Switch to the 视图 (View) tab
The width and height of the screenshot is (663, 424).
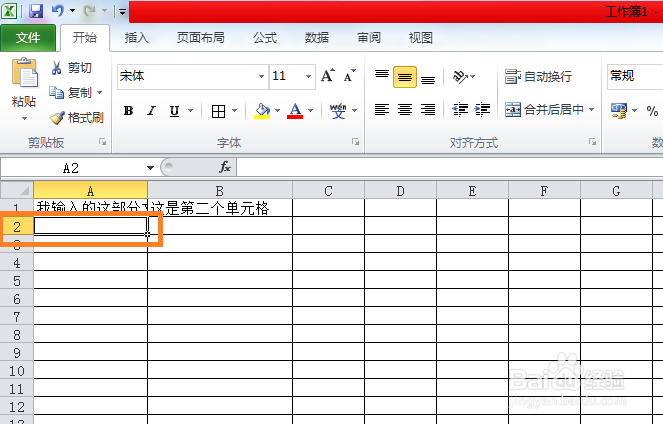pyautogui.click(x=420, y=38)
